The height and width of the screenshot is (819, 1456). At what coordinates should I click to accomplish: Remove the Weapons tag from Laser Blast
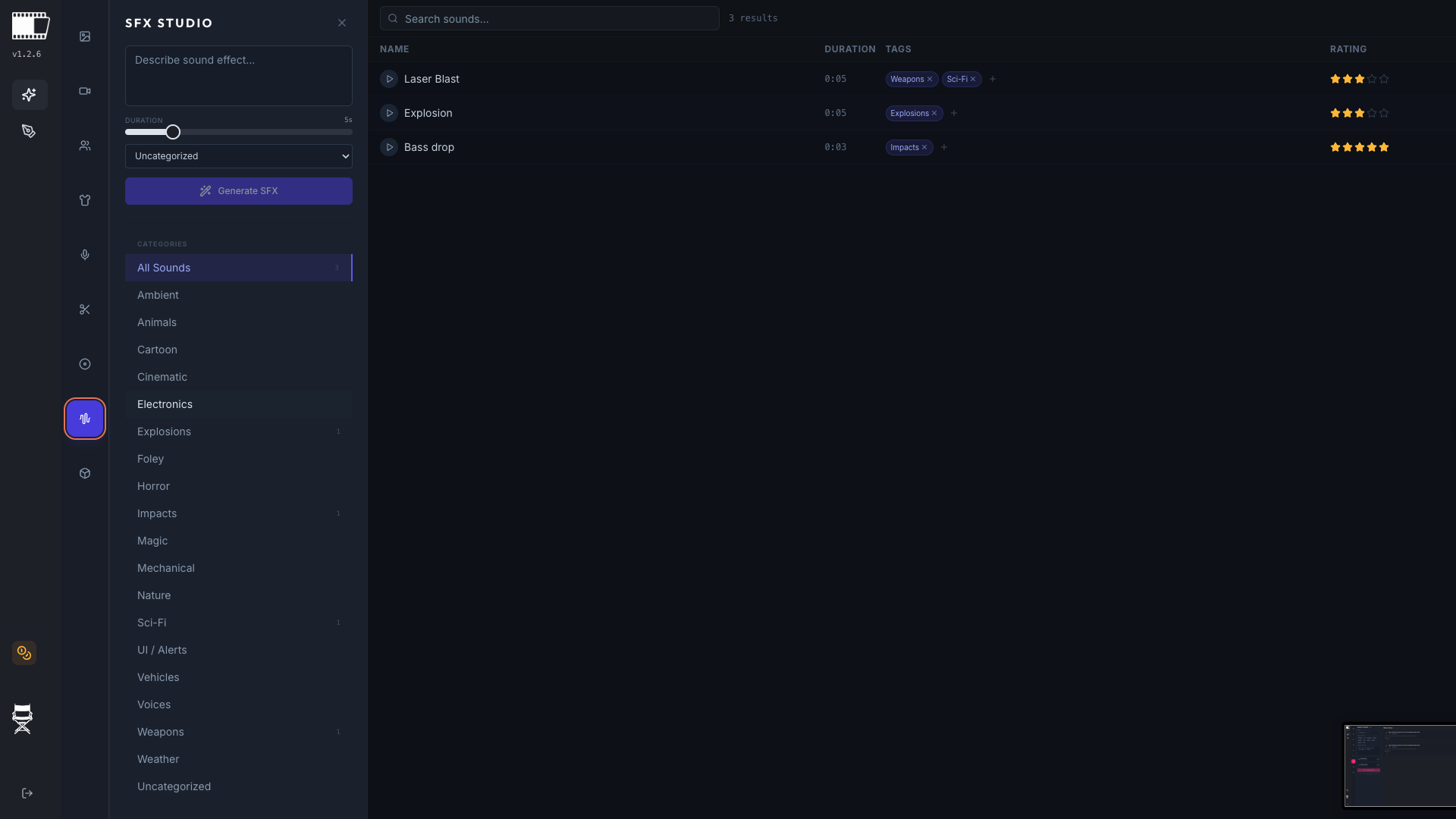930,79
